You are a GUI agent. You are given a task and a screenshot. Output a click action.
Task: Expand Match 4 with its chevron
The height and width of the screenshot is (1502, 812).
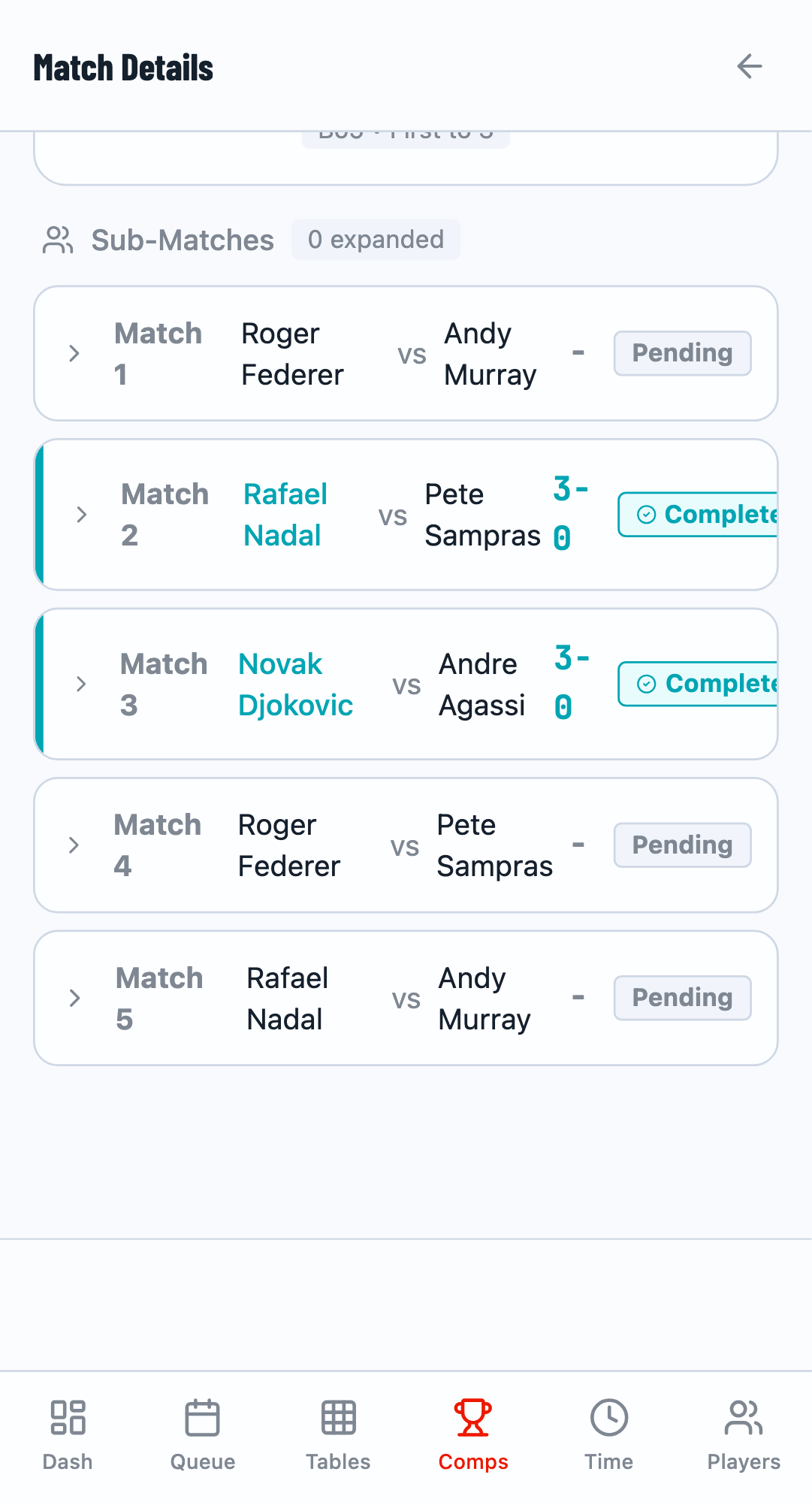click(x=74, y=845)
